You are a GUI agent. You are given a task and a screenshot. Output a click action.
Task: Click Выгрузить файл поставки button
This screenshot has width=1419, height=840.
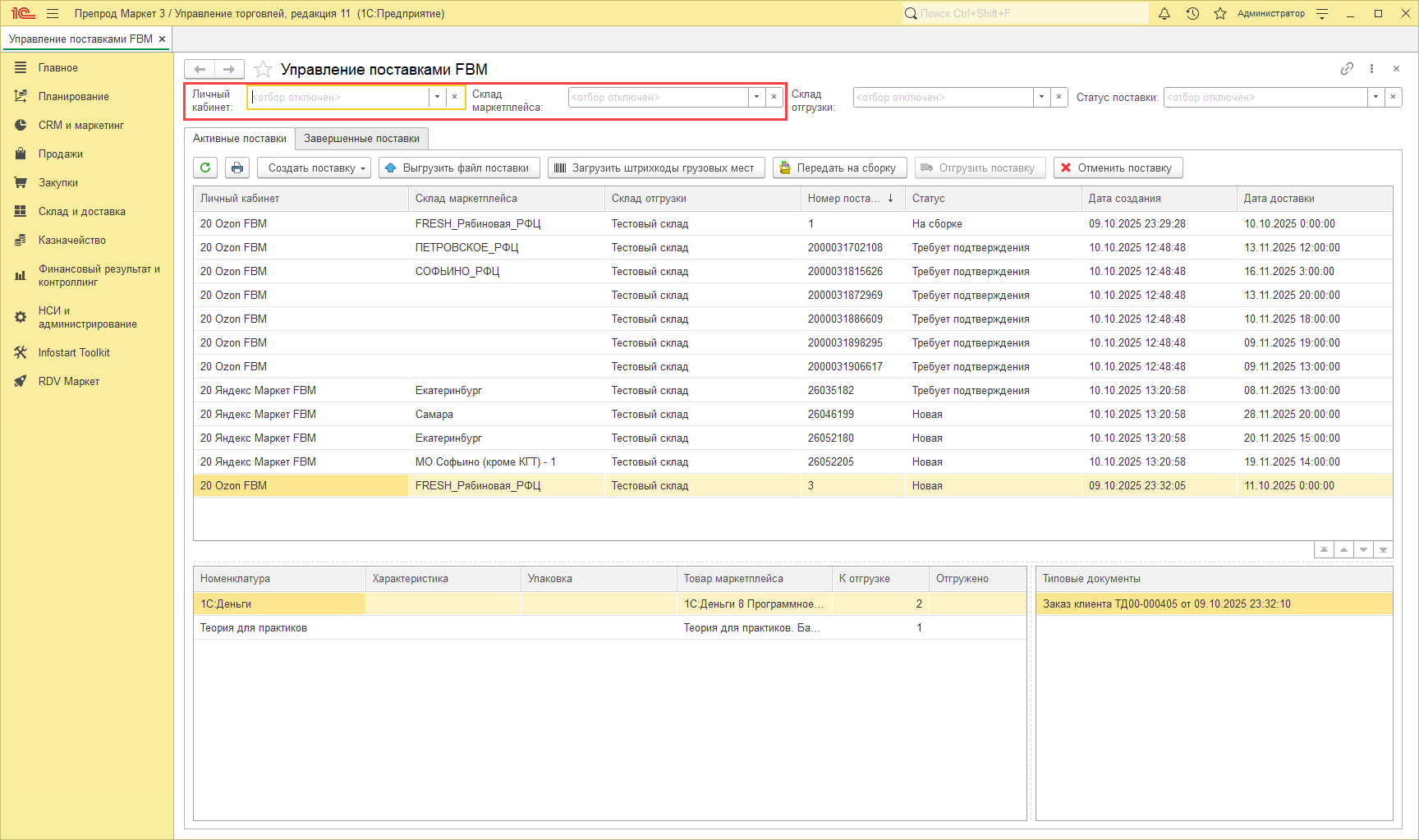(x=459, y=168)
